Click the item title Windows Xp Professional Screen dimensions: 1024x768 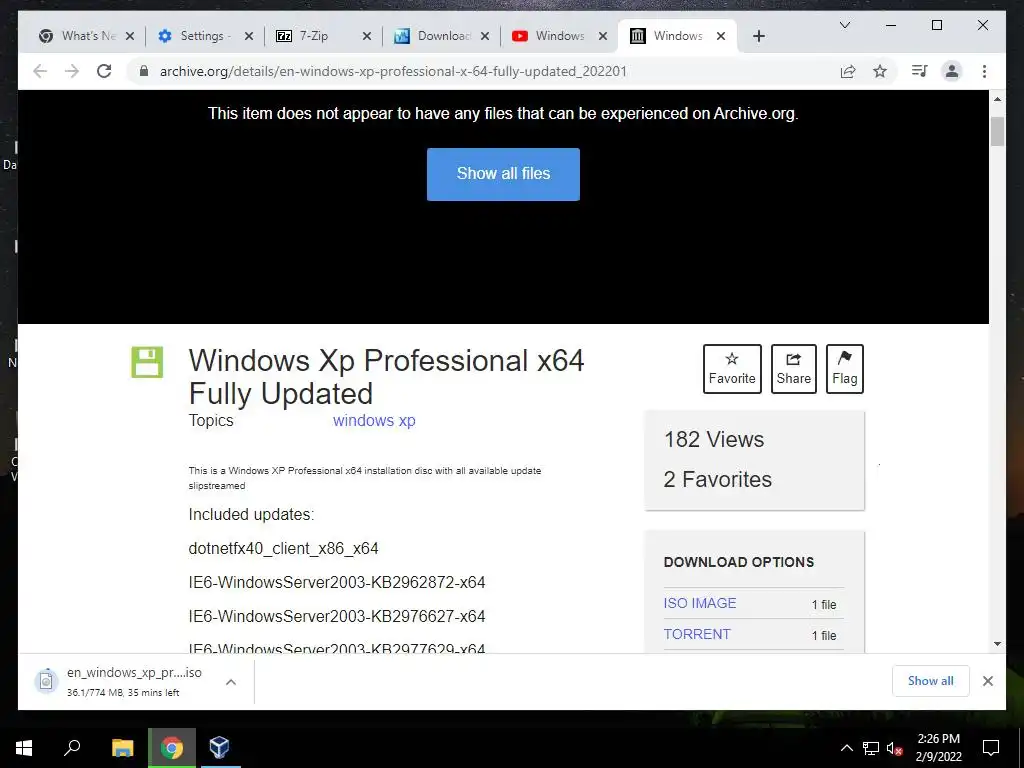point(386,377)
